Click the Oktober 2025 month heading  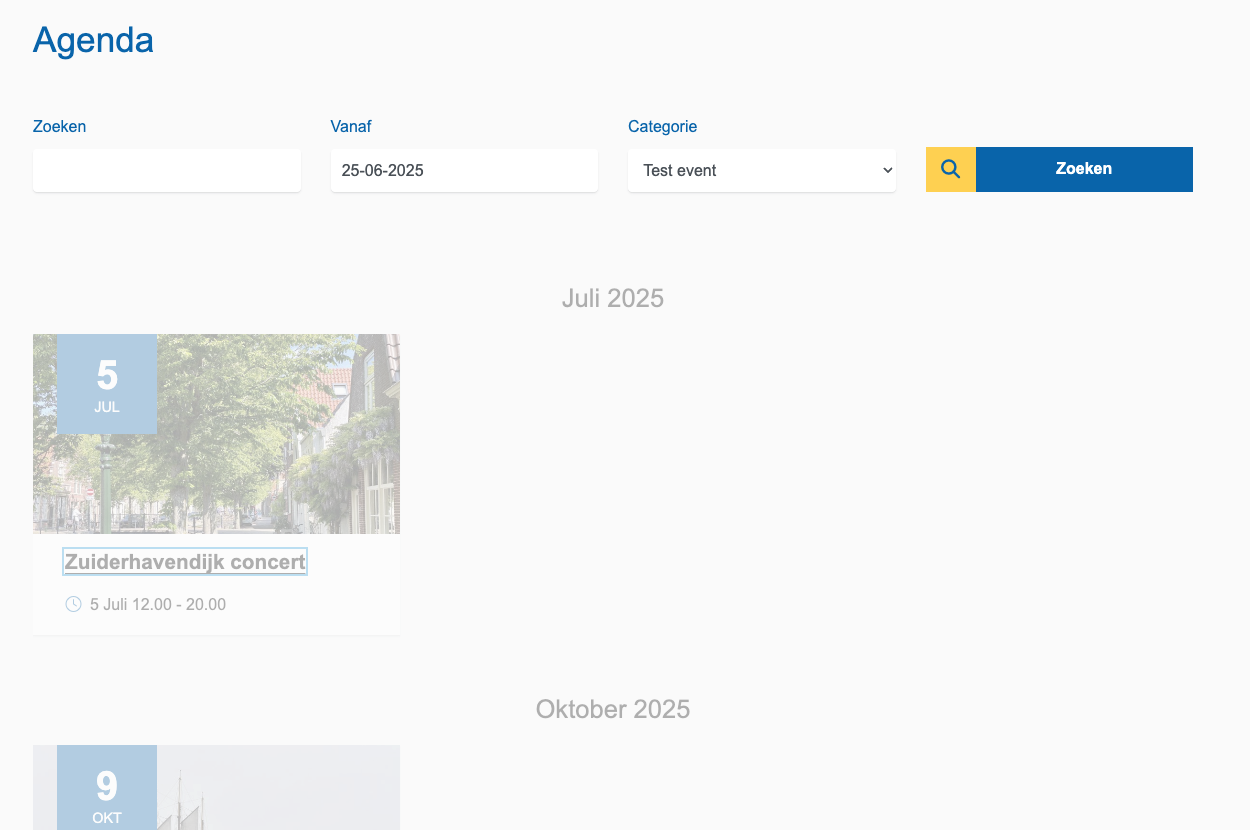click(x=613, y=709)
